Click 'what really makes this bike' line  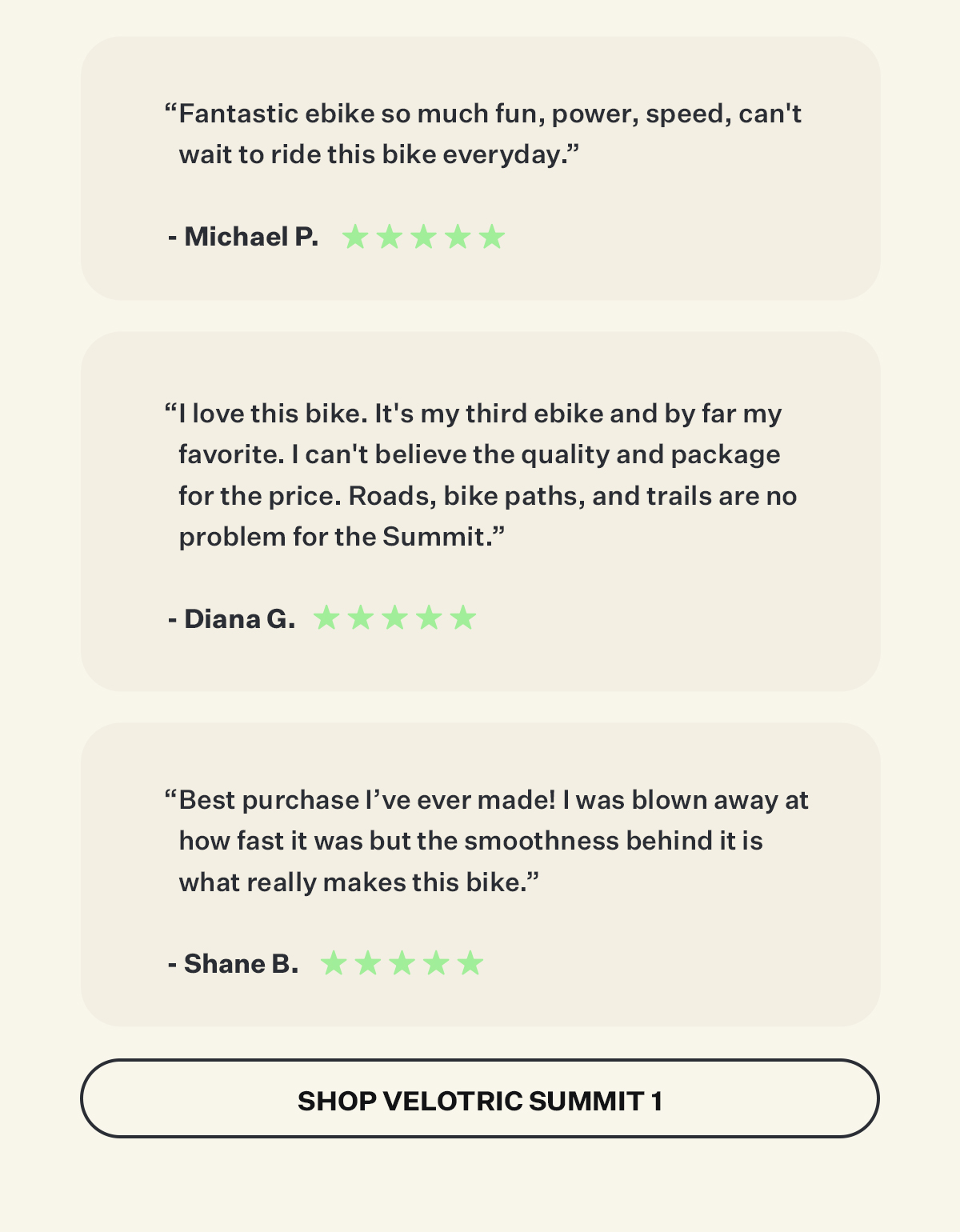click(359, 882)
